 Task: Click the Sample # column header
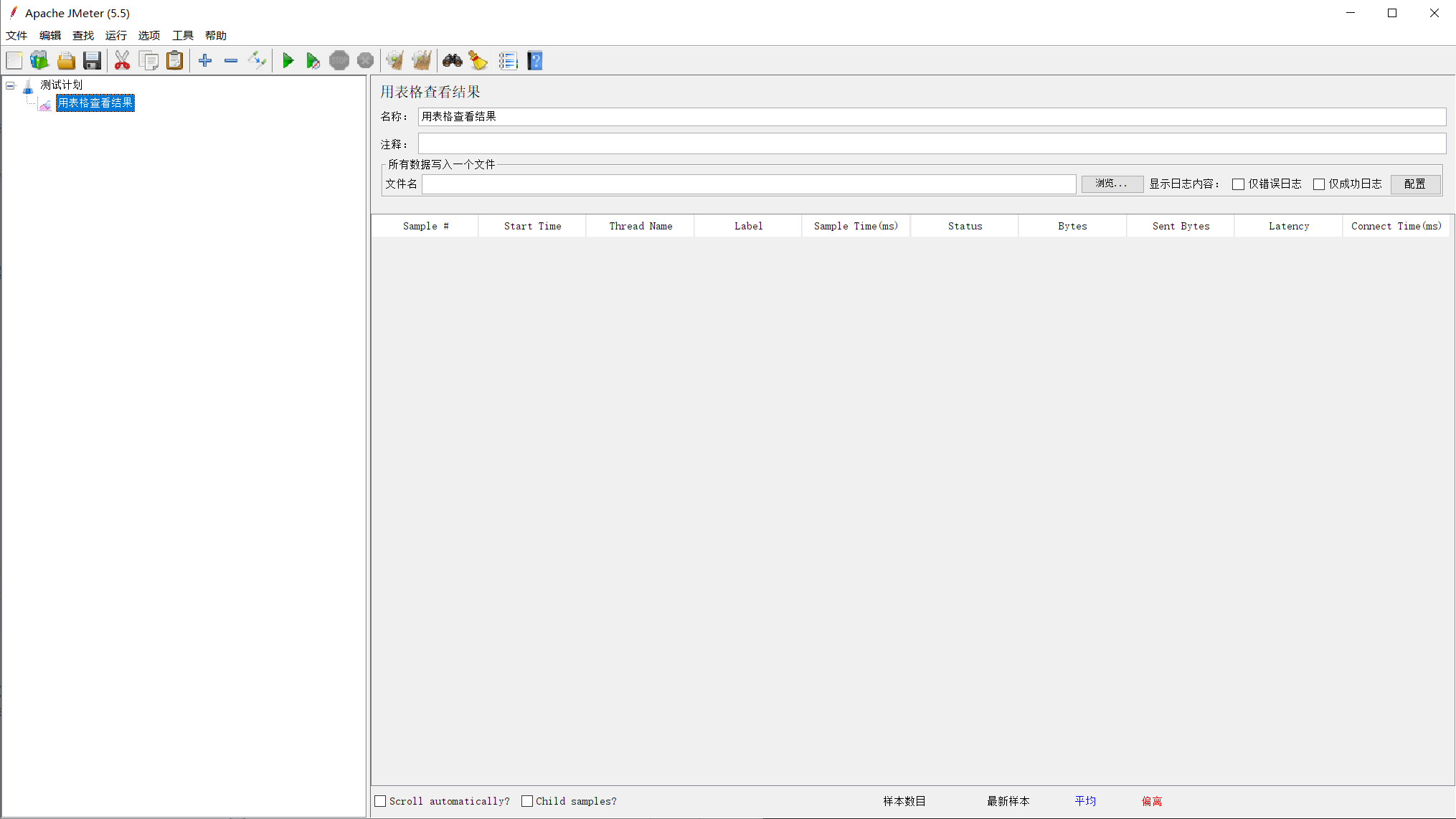point(425,226)
